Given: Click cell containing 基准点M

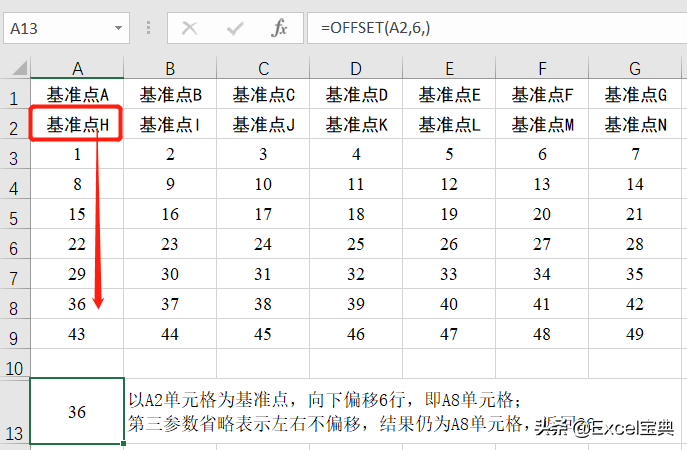Looking at the screenshot, I should point(542,124).
